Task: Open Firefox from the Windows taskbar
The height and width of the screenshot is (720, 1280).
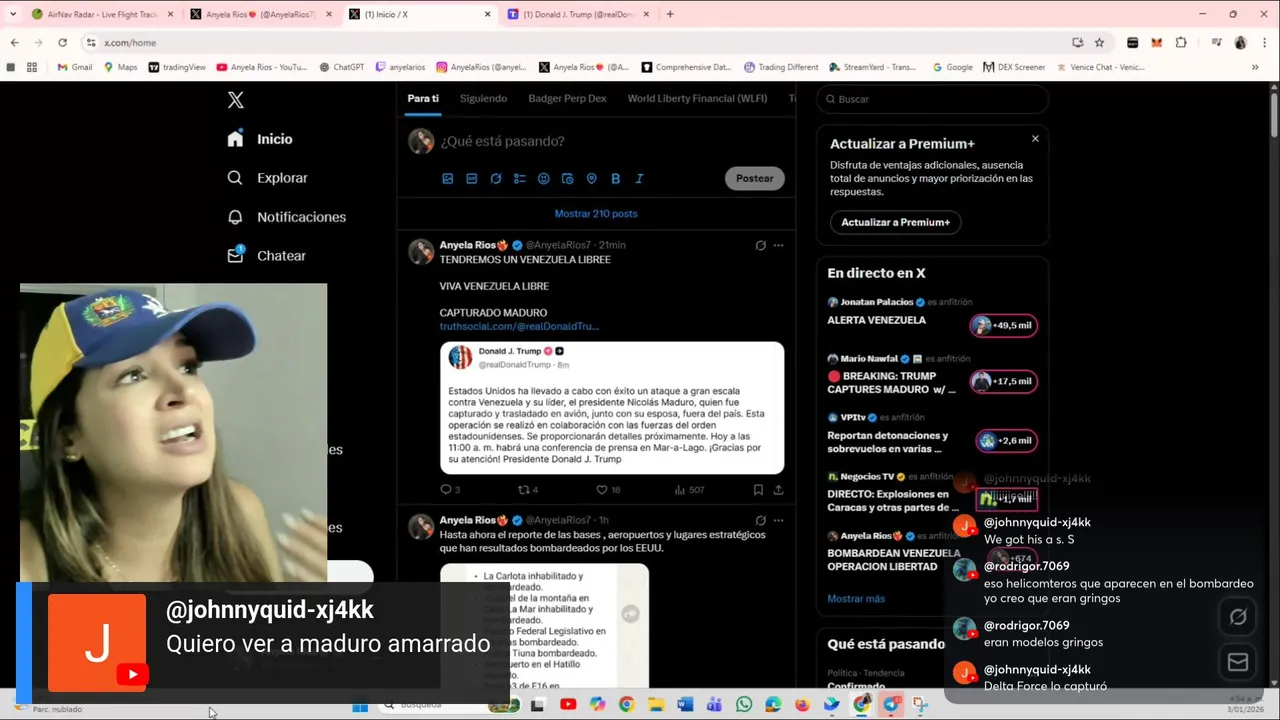Action: click(802, 705)
